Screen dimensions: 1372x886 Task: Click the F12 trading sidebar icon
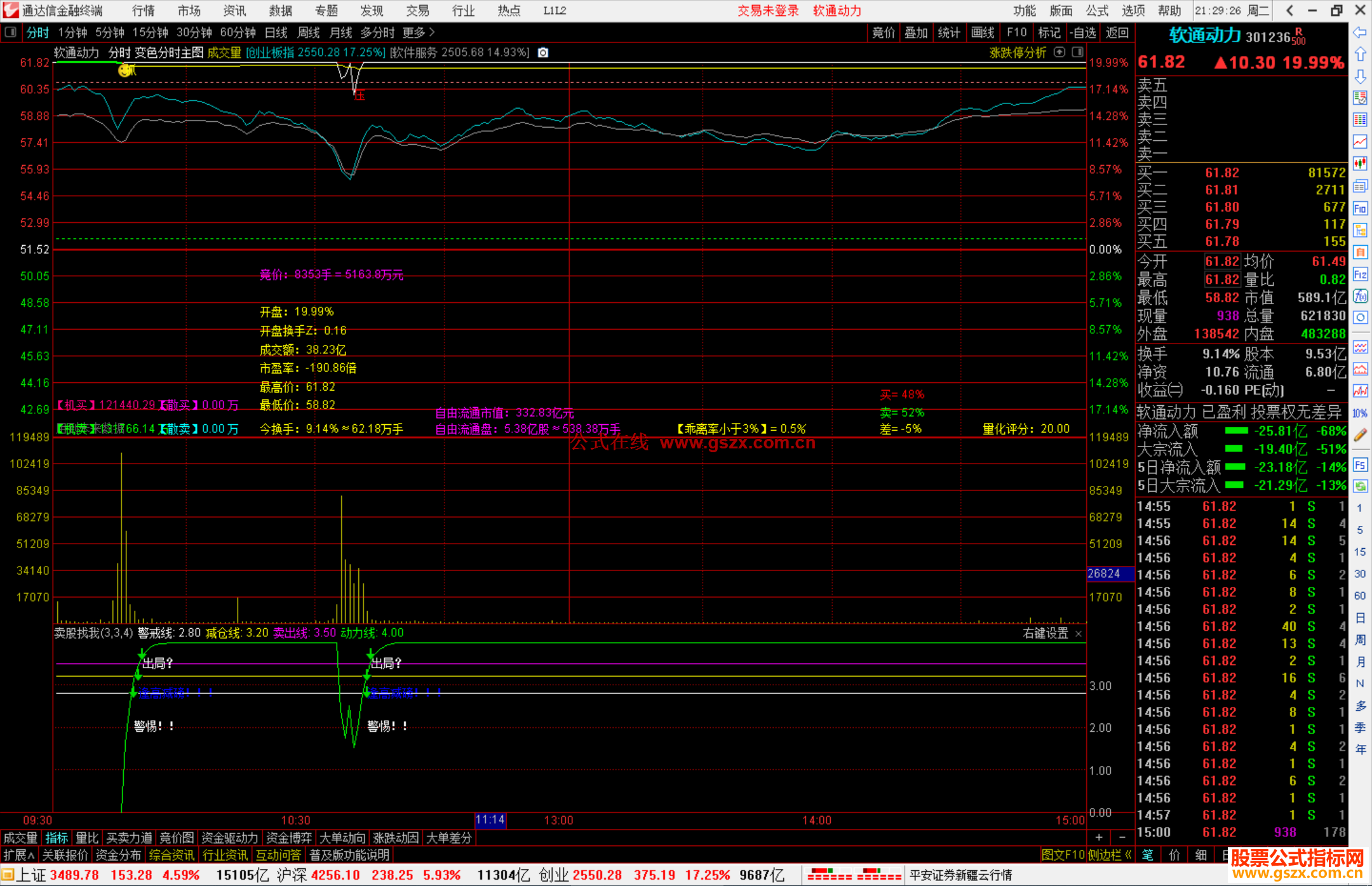pos(1360,274)
